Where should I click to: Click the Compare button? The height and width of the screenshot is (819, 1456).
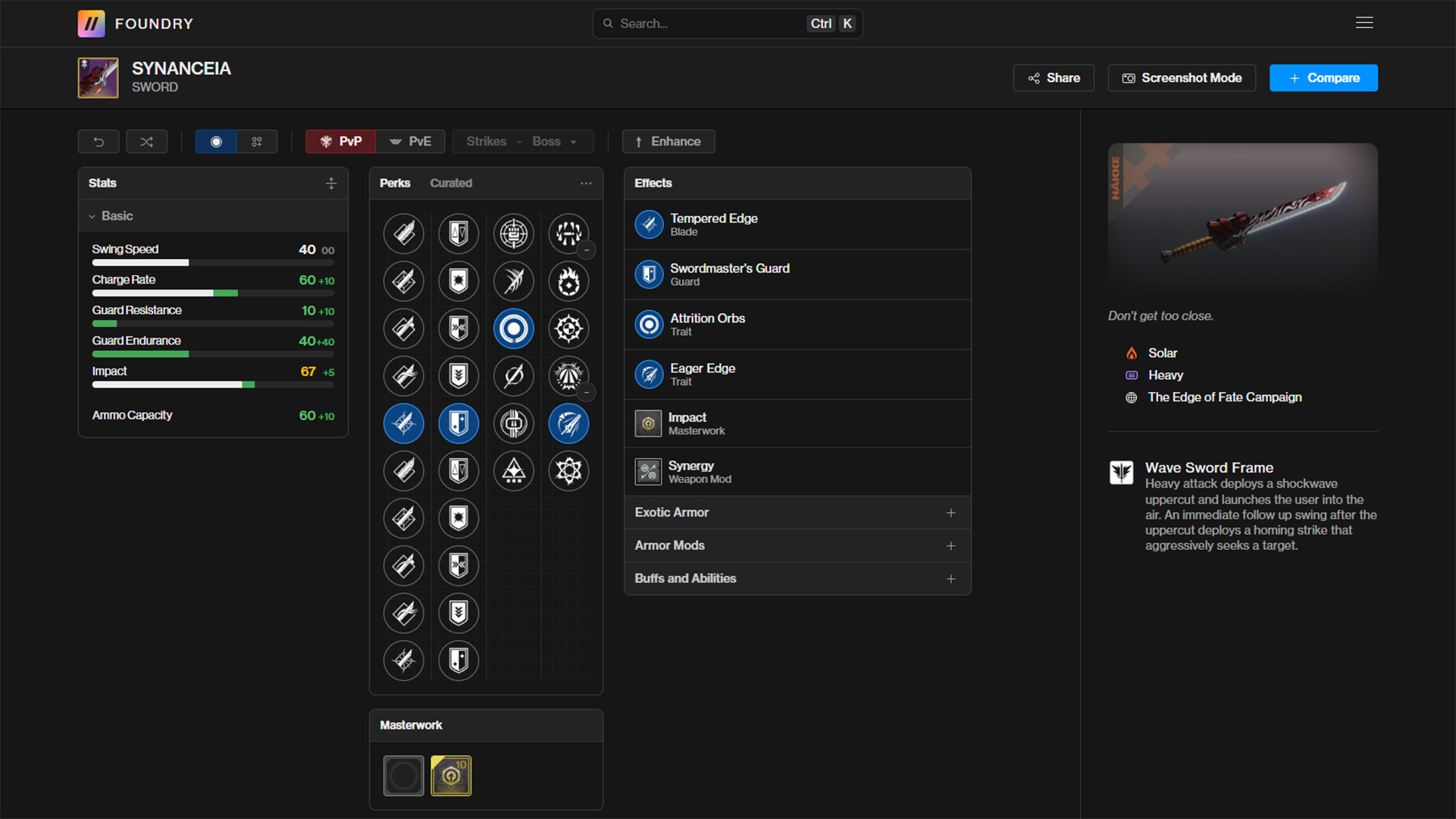click(1323, 78)
